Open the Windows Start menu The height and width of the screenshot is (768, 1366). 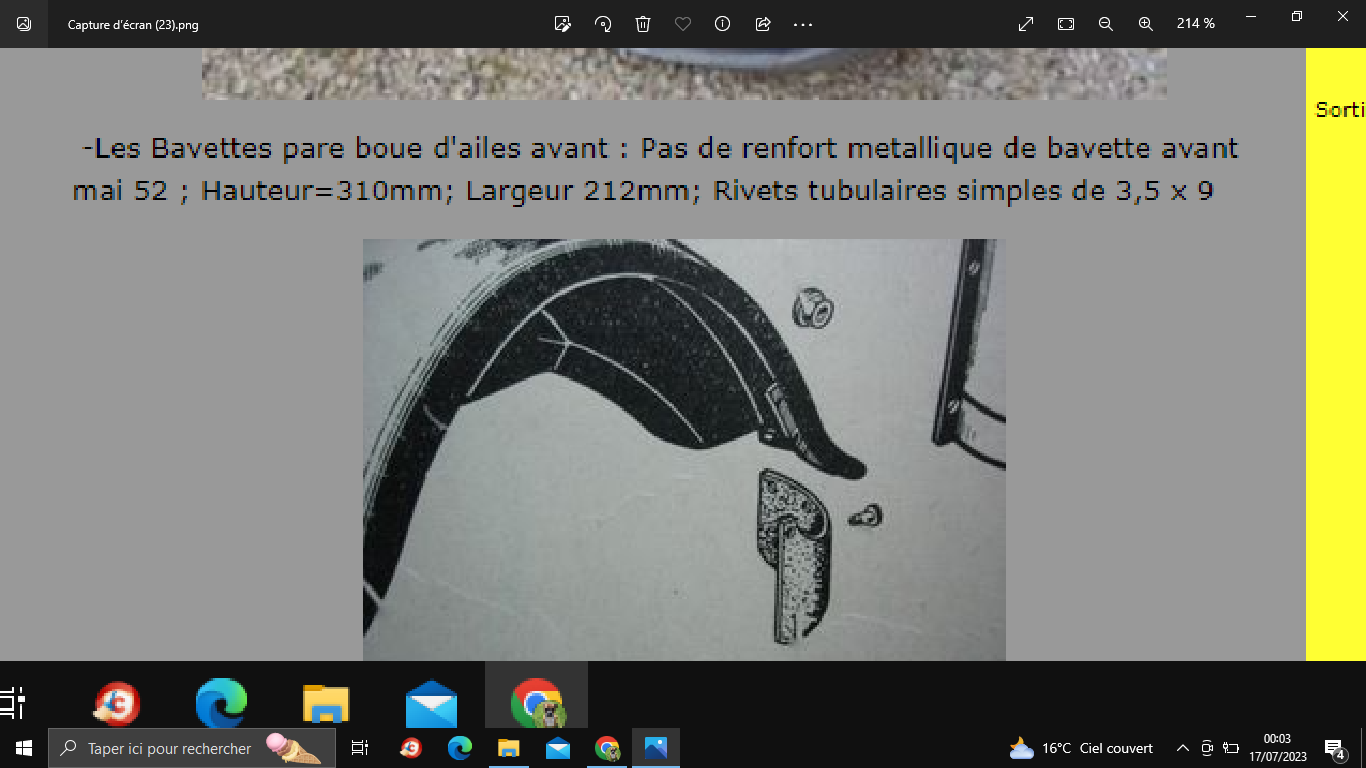[x=24, y=748]
